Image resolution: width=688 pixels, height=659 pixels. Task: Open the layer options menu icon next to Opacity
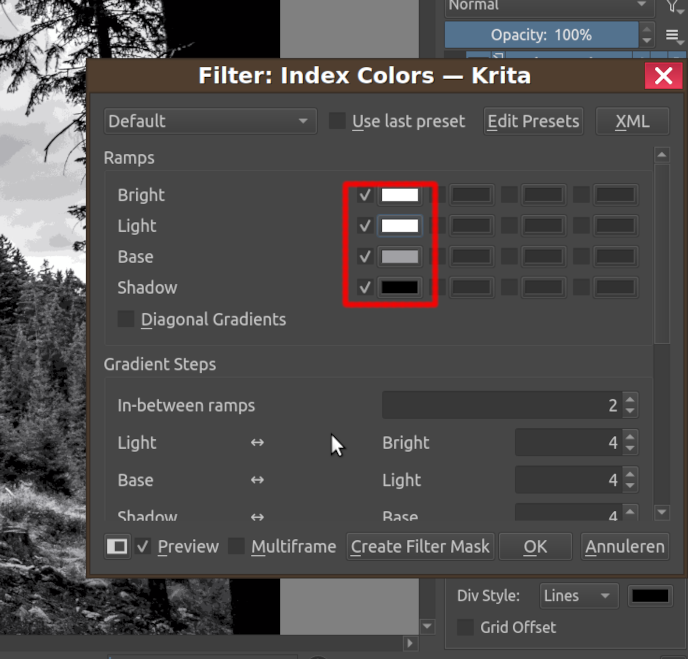pos(674,36)
